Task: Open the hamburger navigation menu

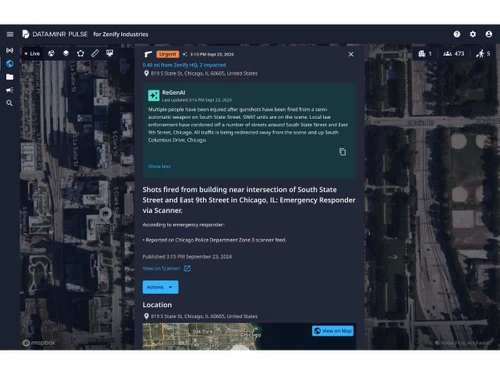Action: pos(10,34)
